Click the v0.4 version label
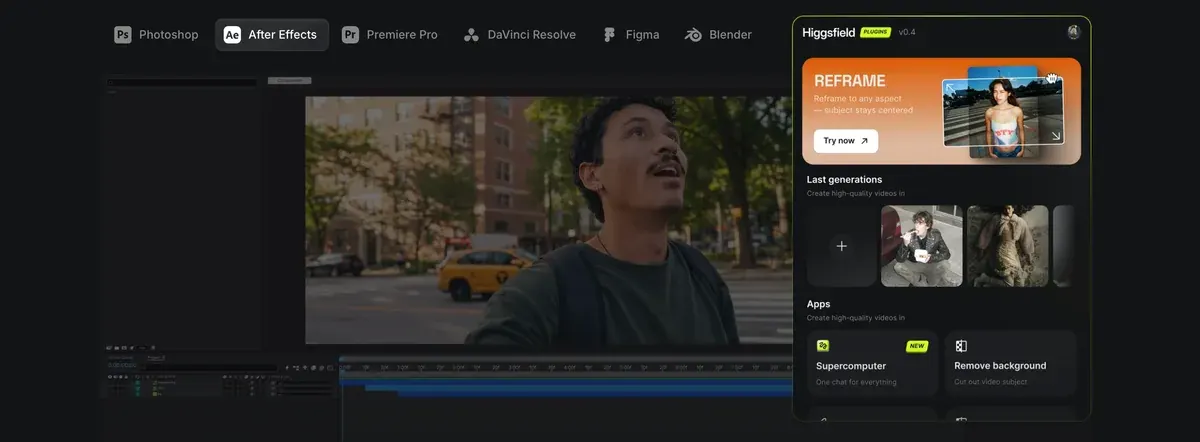Viewport: 1200px width, 442px height. coord(907,32)
